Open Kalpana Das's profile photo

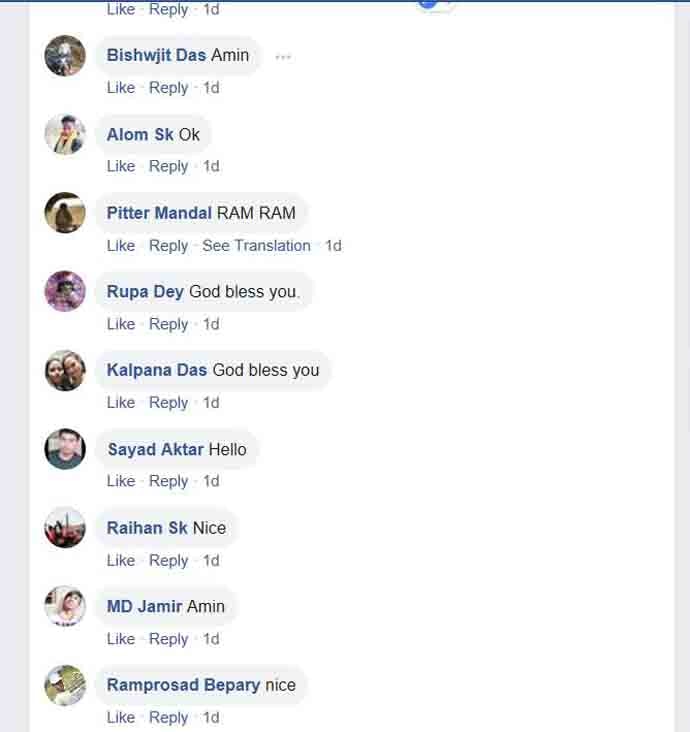(65, 371)
